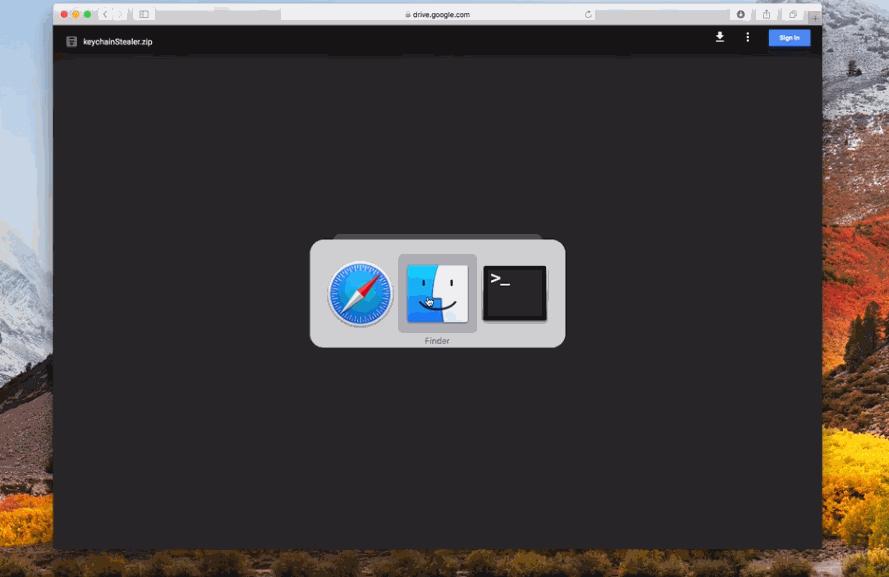Image resolution: width=889 pixels, height=577 pixels.
Task: Show all tabs overview in Safari
Action: [793, 14]
